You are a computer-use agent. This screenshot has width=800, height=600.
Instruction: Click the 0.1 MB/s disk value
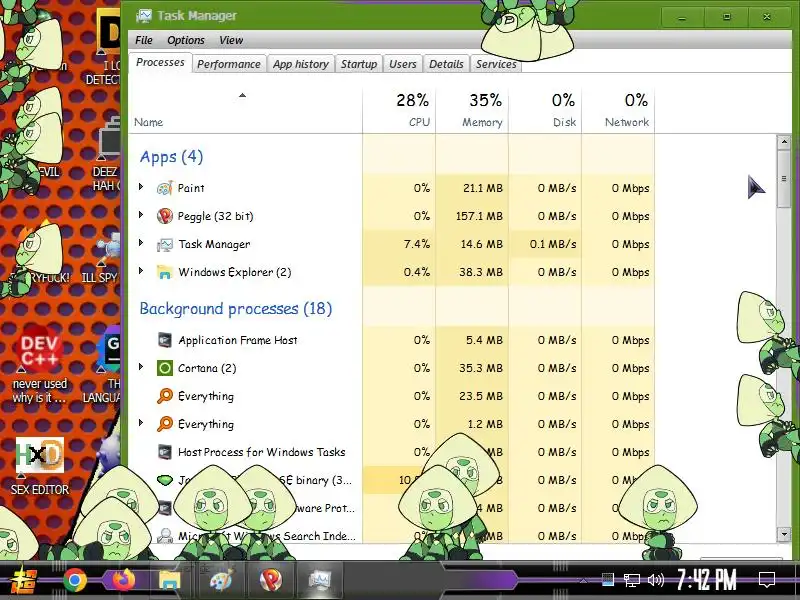553,244
